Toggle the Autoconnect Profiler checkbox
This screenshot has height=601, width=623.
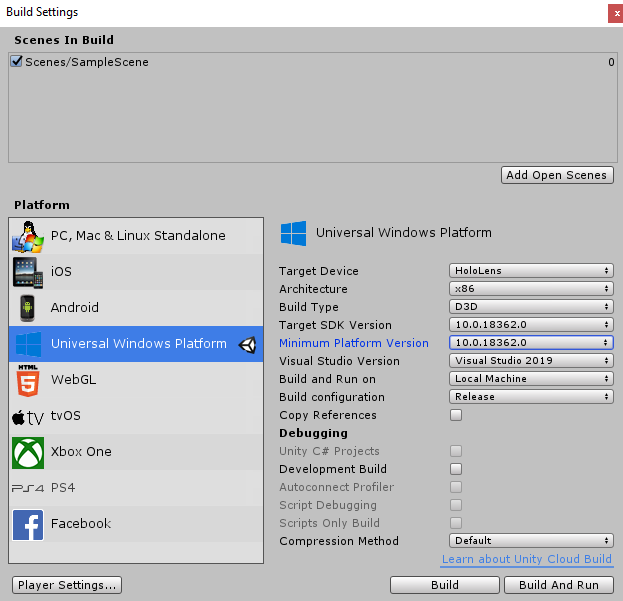[x=456, y=487]
